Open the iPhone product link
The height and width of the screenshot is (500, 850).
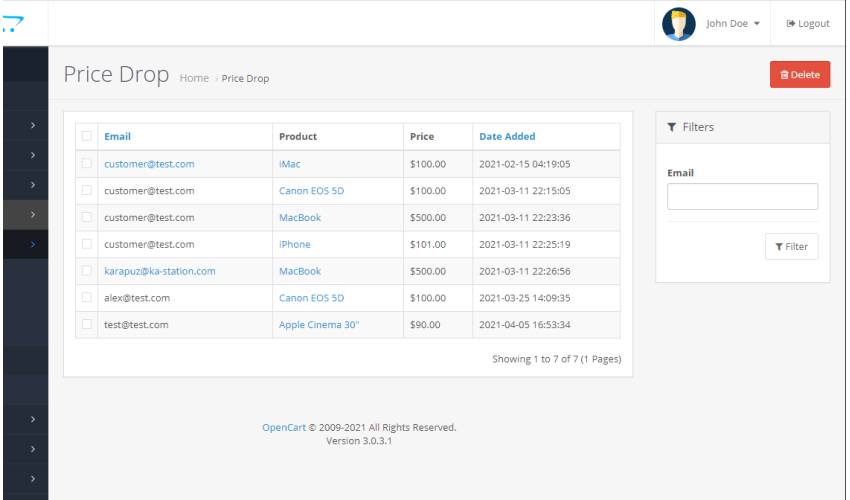click(294, 245)
